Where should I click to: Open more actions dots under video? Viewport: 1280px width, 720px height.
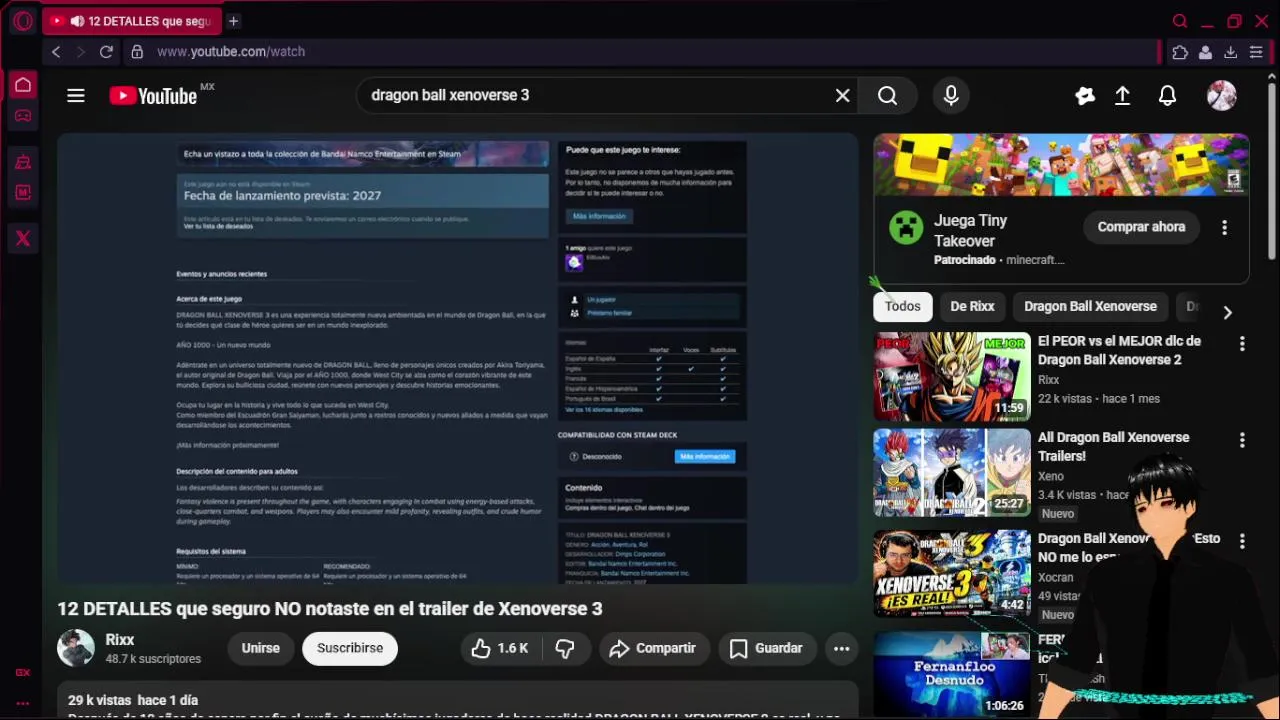tap(842, 648)
